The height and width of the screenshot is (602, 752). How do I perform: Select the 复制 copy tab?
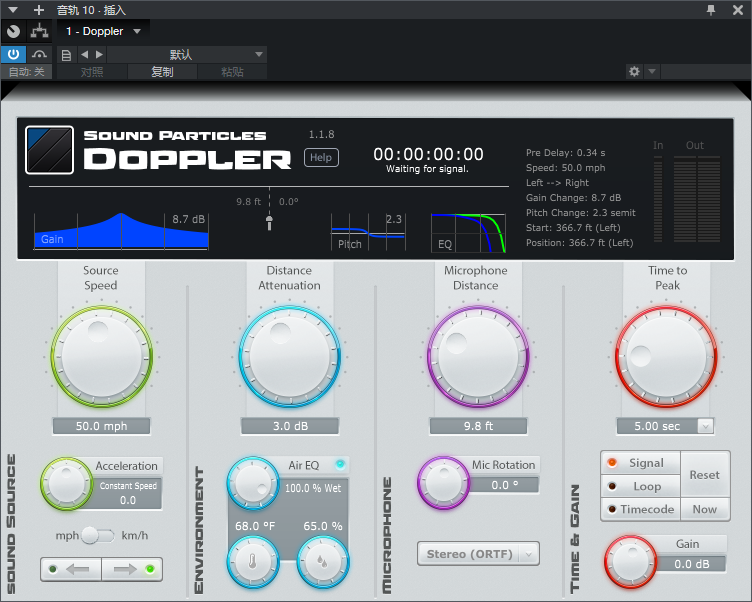[162, 72]
